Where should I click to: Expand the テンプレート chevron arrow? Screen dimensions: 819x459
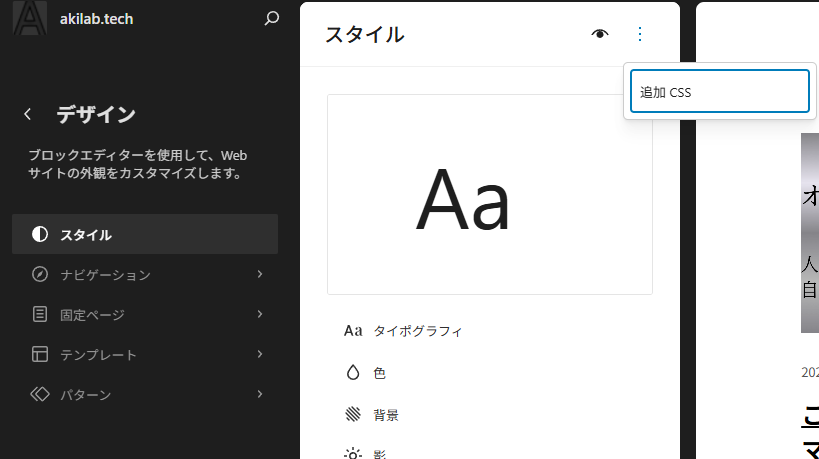259,354
